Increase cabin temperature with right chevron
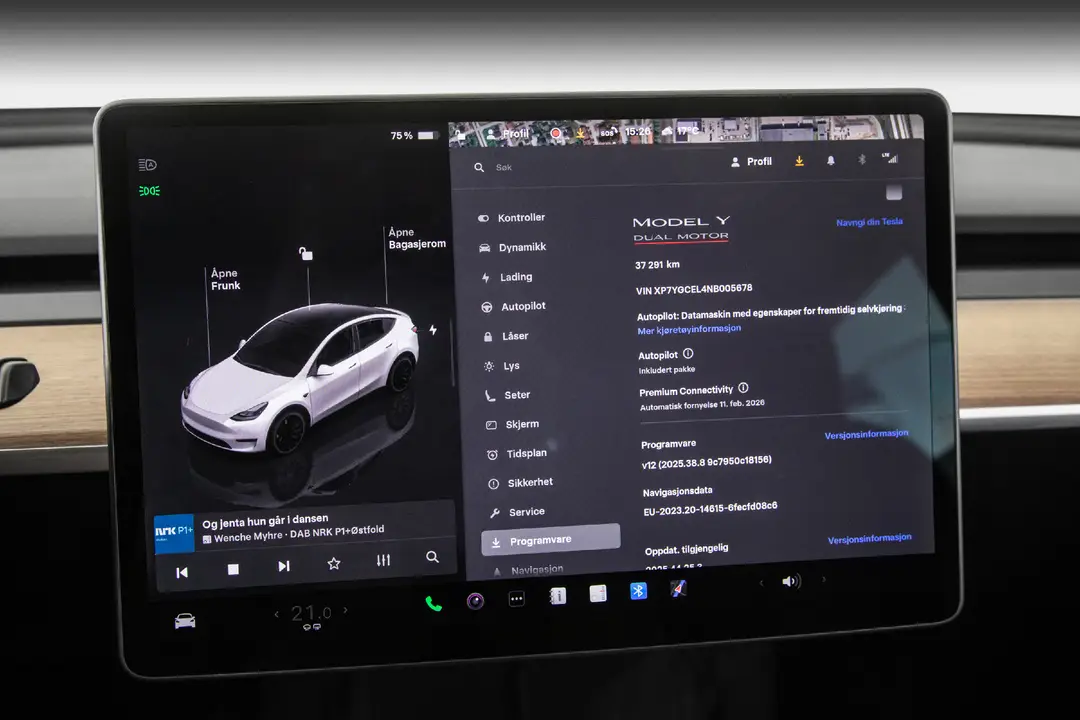The image size is (1080, 720). pyautogui.click(x=345, y=610)
